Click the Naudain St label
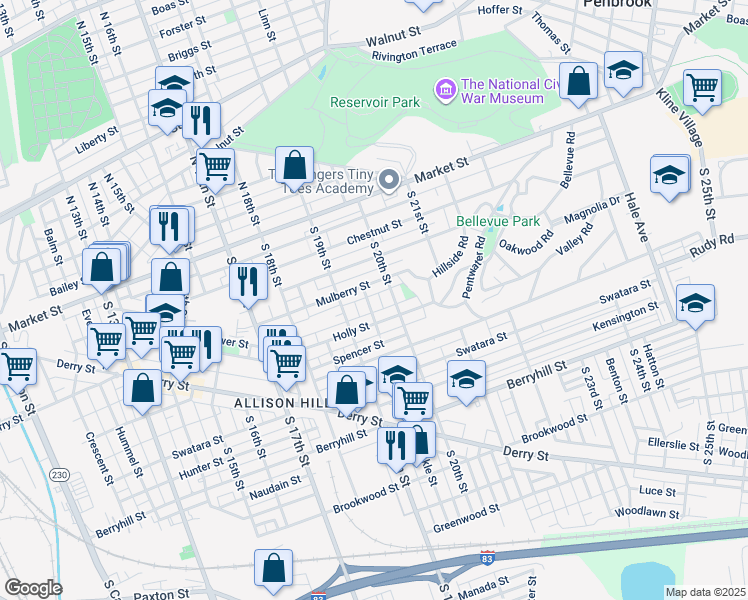Screen dimensions: 748x600 click(275, 487)
